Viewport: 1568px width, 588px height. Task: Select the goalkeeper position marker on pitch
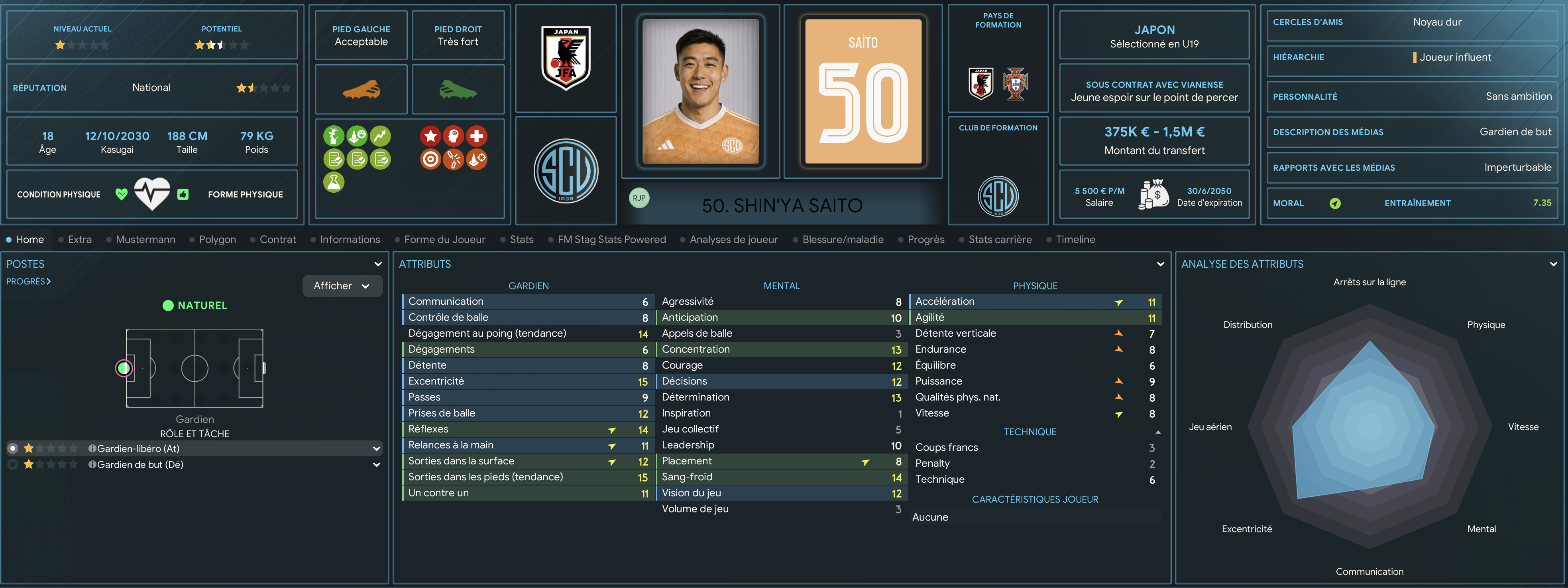click(124, 368)
